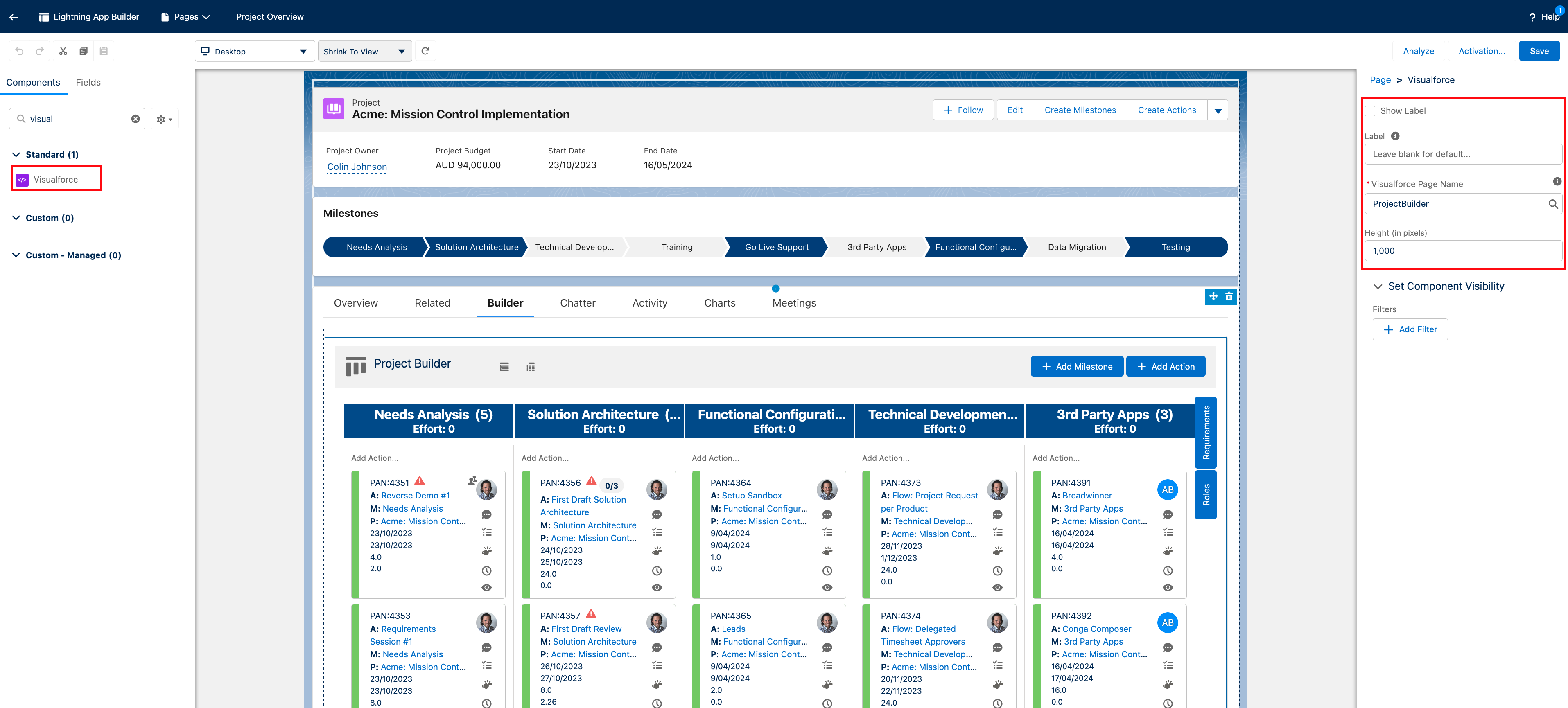Image resolution: width=1568 pixels, height=708 pixels.
Task: Select the Visualforce component in the list
Action: point(56,179)
